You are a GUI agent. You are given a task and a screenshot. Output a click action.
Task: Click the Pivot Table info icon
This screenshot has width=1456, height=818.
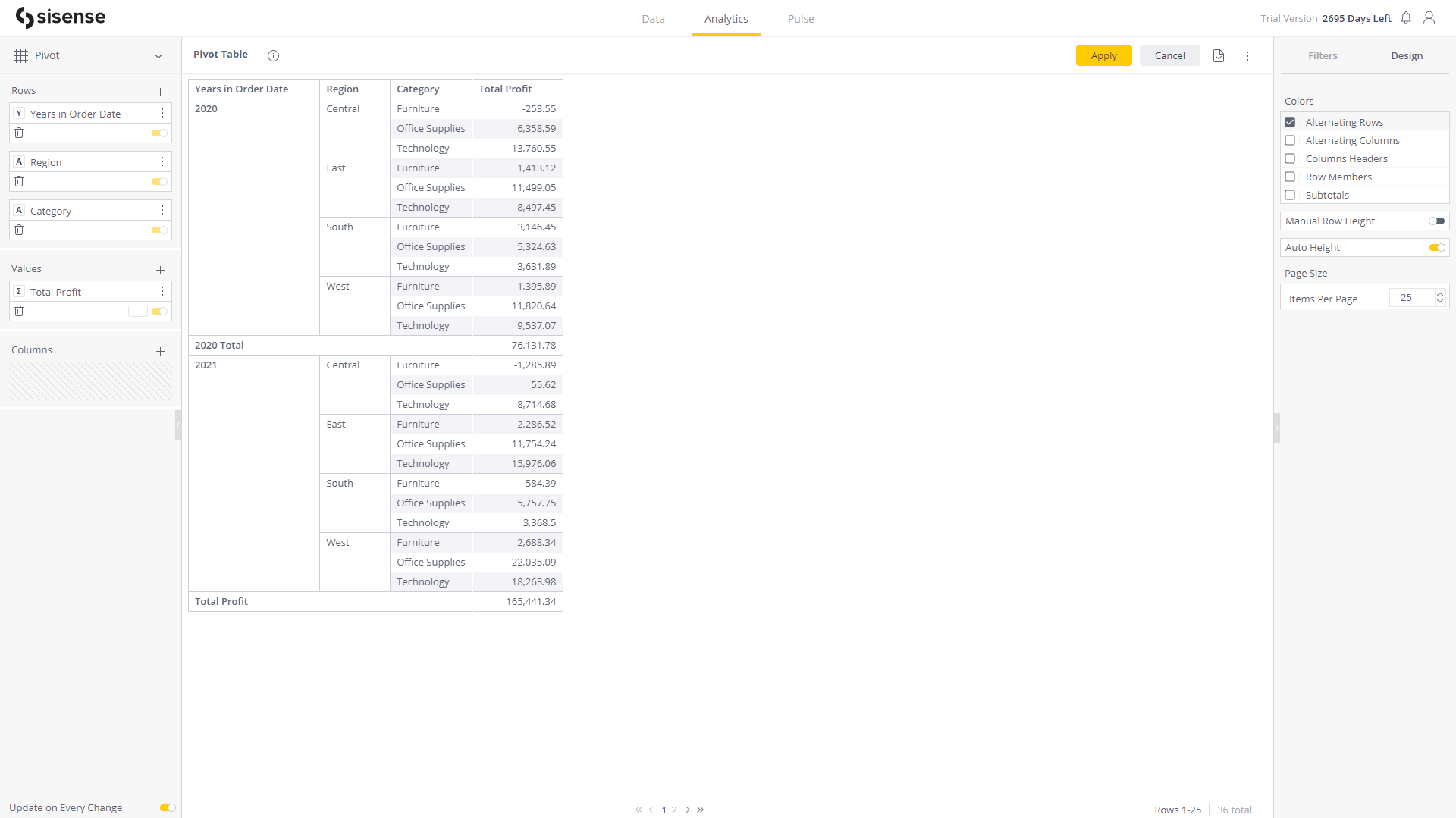click(x=274, y=55)
